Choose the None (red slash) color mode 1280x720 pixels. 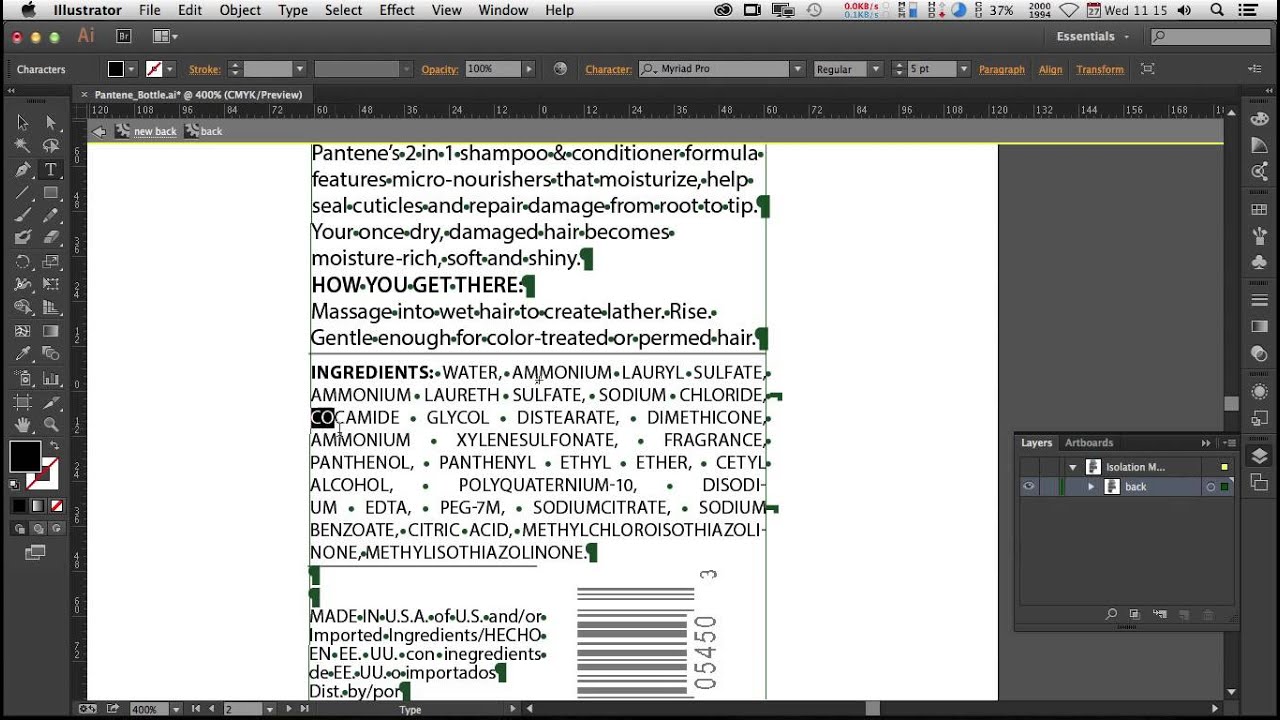point(57,506)
